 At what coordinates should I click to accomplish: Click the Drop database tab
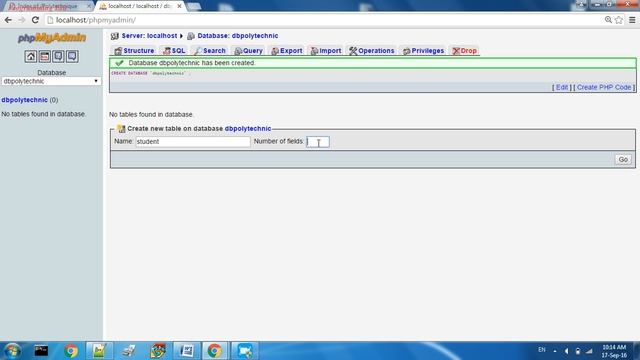(464, 51)
